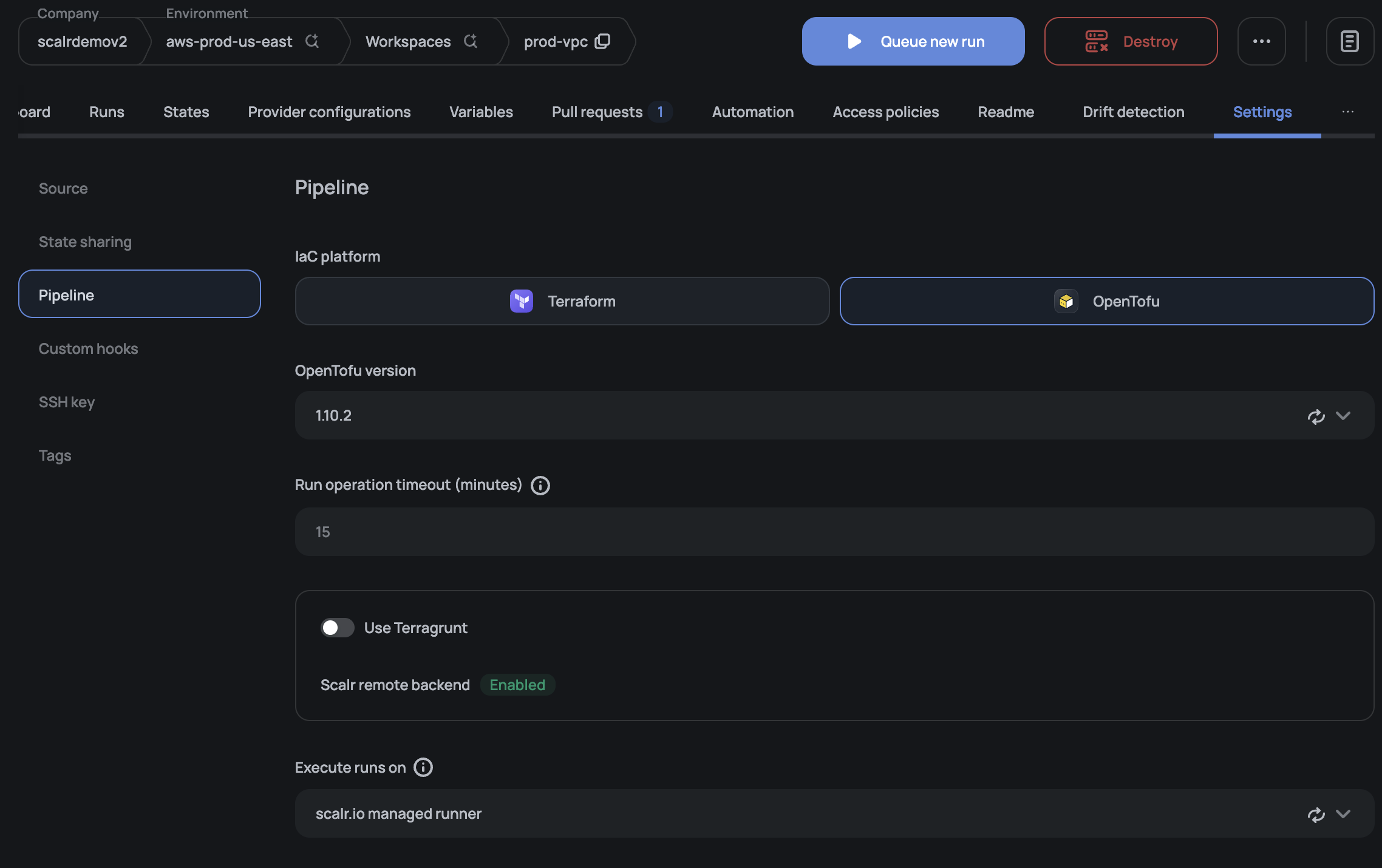Select the Settings tab
The width and height of the screenshot is (1382, 868).
[x=1262, y=112]
